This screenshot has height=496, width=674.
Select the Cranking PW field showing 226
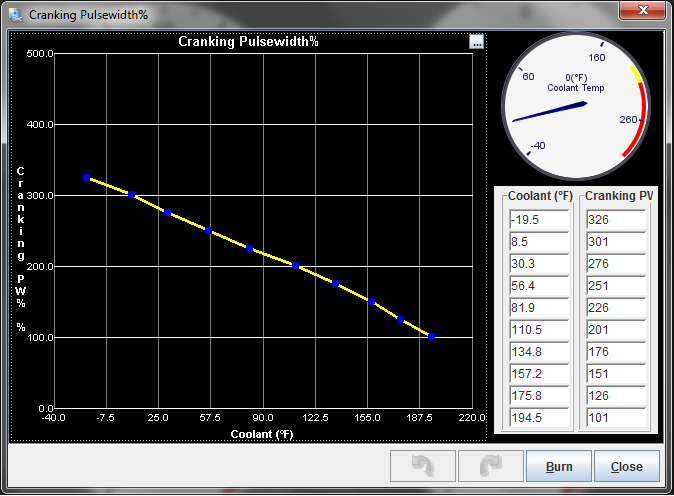coord(616,308)
